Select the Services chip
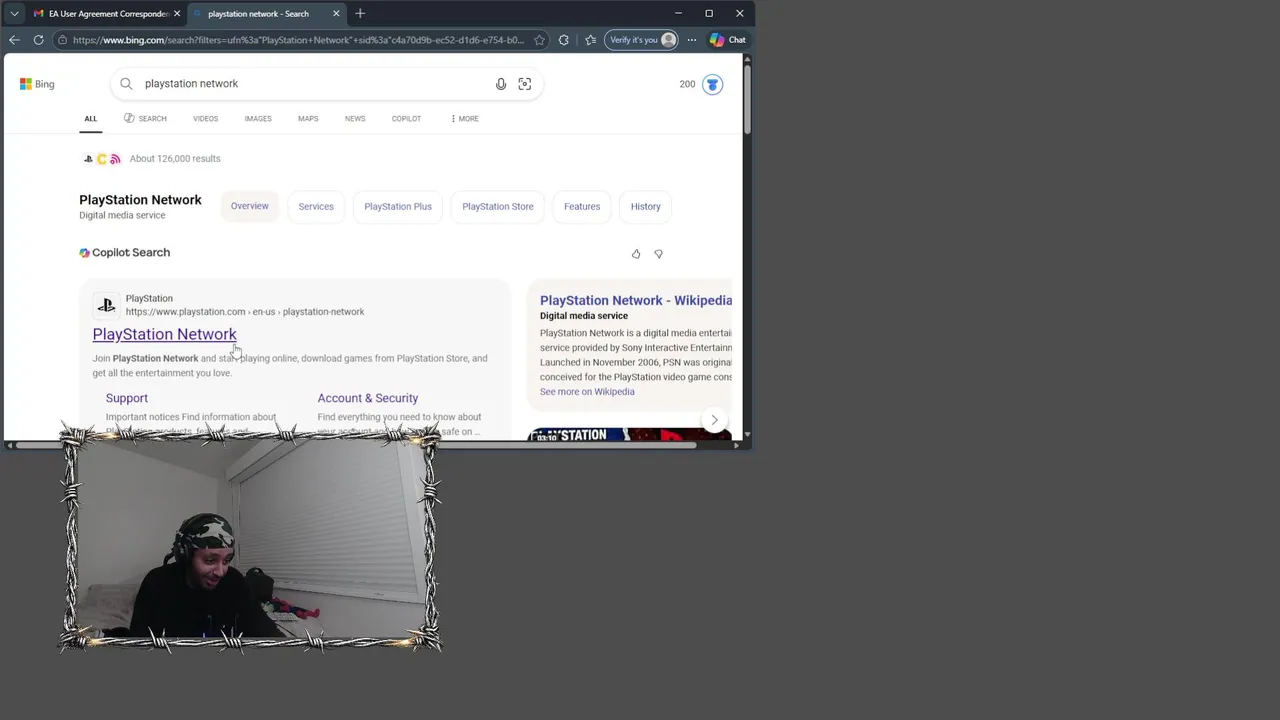1280x720 pixels. coord(316,206)
